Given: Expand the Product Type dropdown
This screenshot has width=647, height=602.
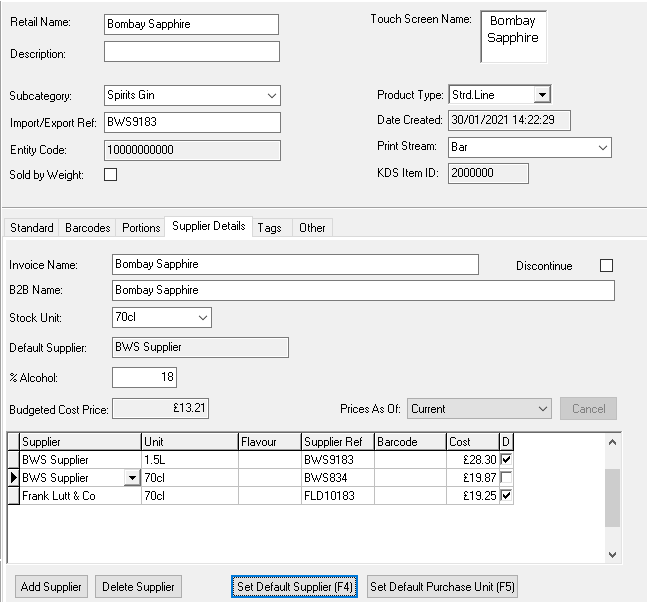Looking at the screenshot, I should [541, 95].
